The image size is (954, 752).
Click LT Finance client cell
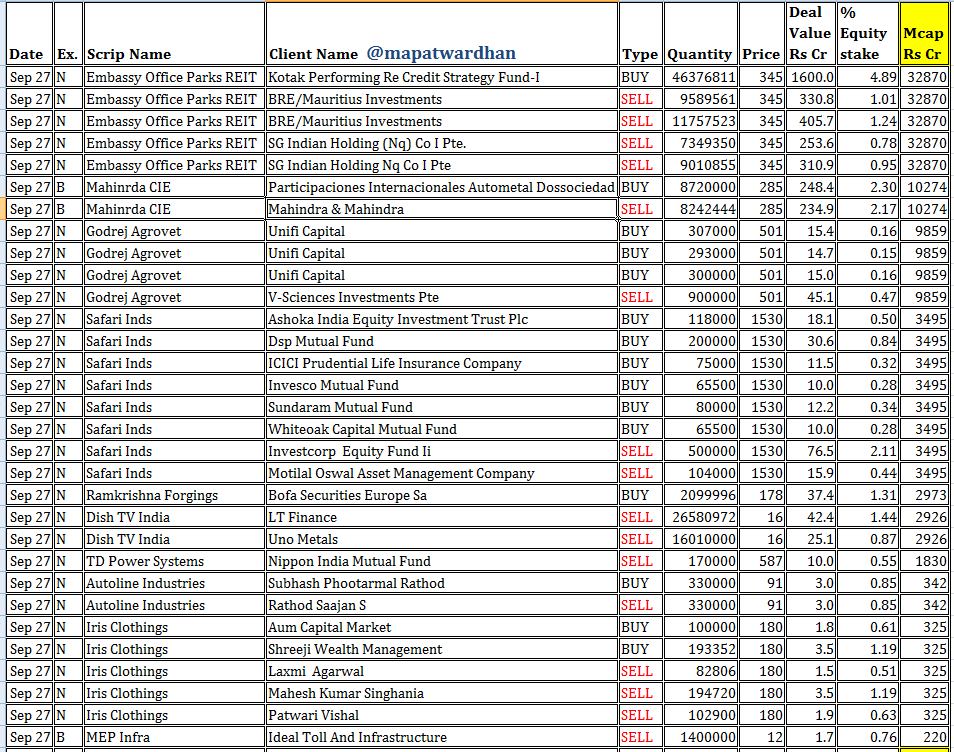(442, 517)
